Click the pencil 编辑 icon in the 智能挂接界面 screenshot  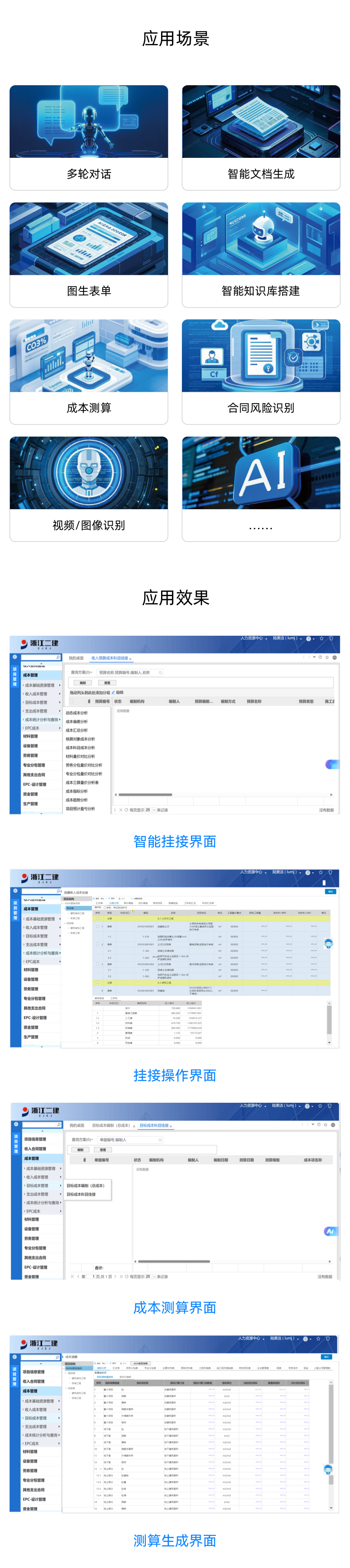point(114,692)
